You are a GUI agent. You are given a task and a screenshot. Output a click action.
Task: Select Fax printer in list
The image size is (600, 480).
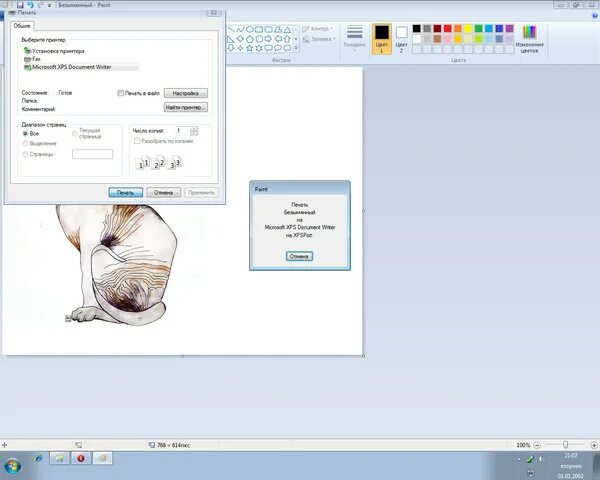coord(32,59)
